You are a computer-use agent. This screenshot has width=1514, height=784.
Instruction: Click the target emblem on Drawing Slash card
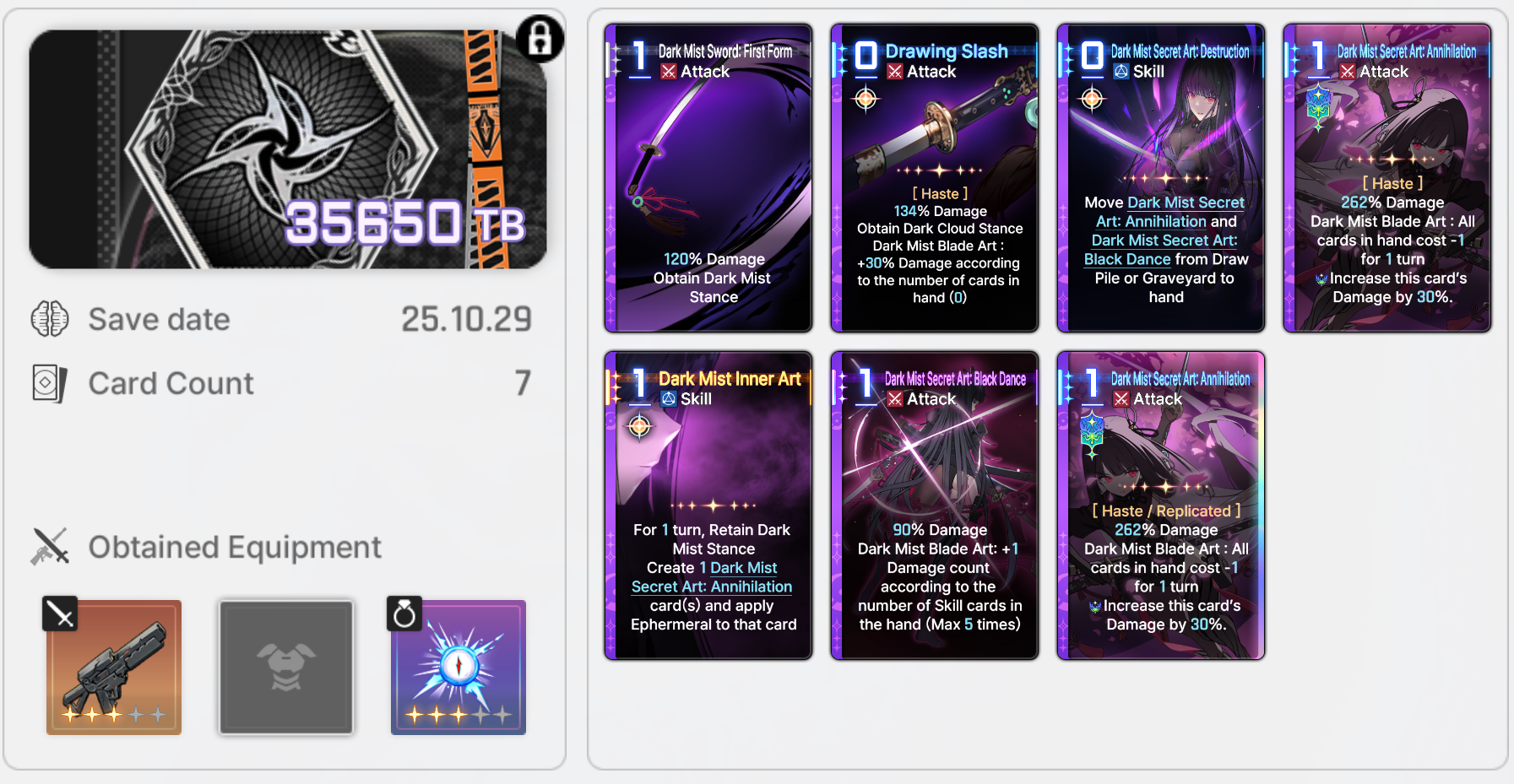point(866,100)
